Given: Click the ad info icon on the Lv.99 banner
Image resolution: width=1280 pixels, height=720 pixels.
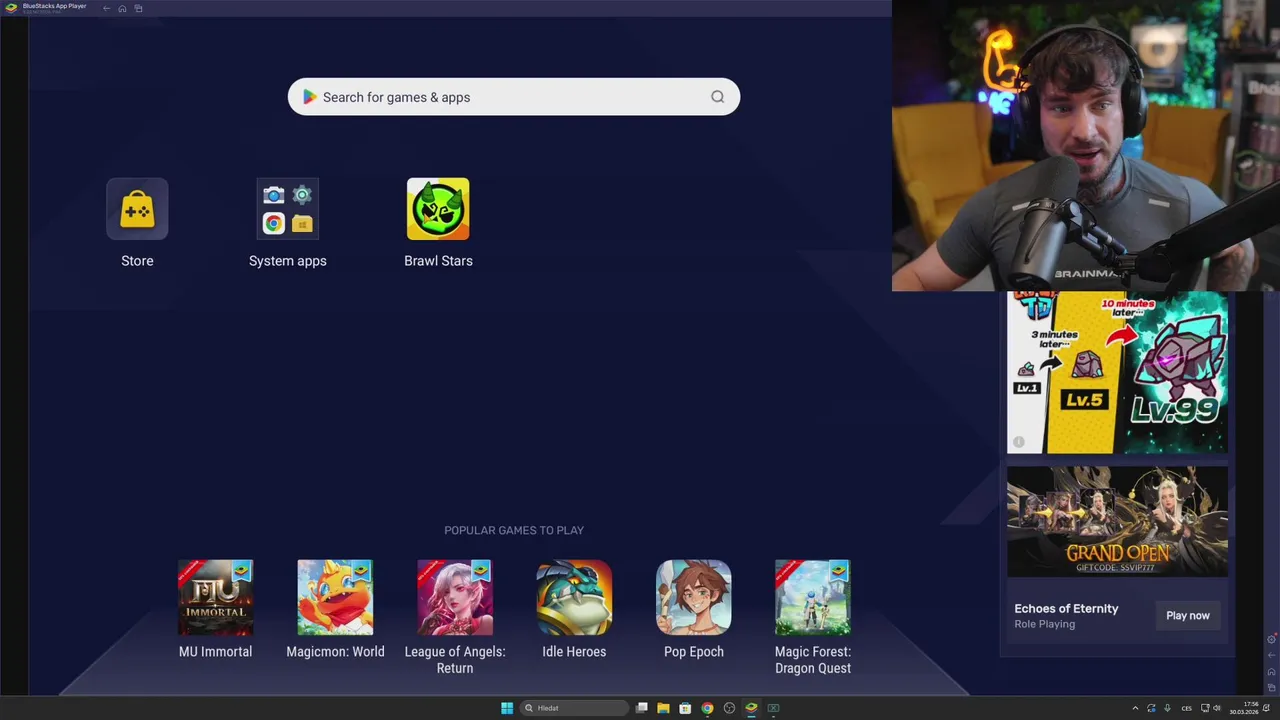Looking at the screenshot, I should click(x=1018, y=442).
